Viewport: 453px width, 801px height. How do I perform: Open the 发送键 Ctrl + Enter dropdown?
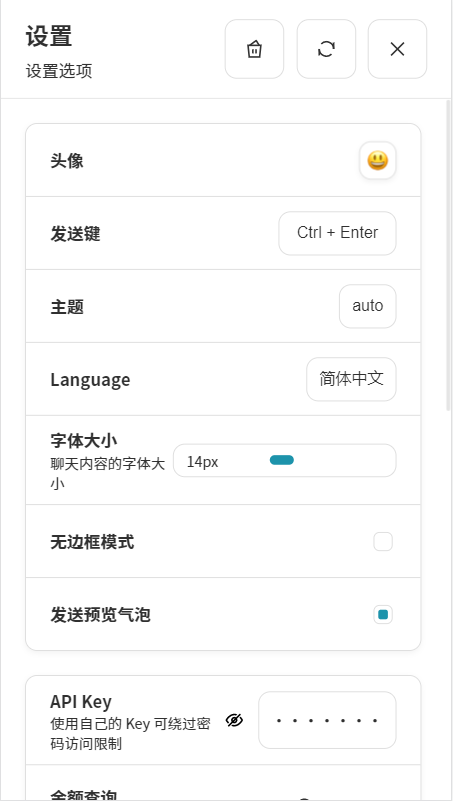pos(338,233)
